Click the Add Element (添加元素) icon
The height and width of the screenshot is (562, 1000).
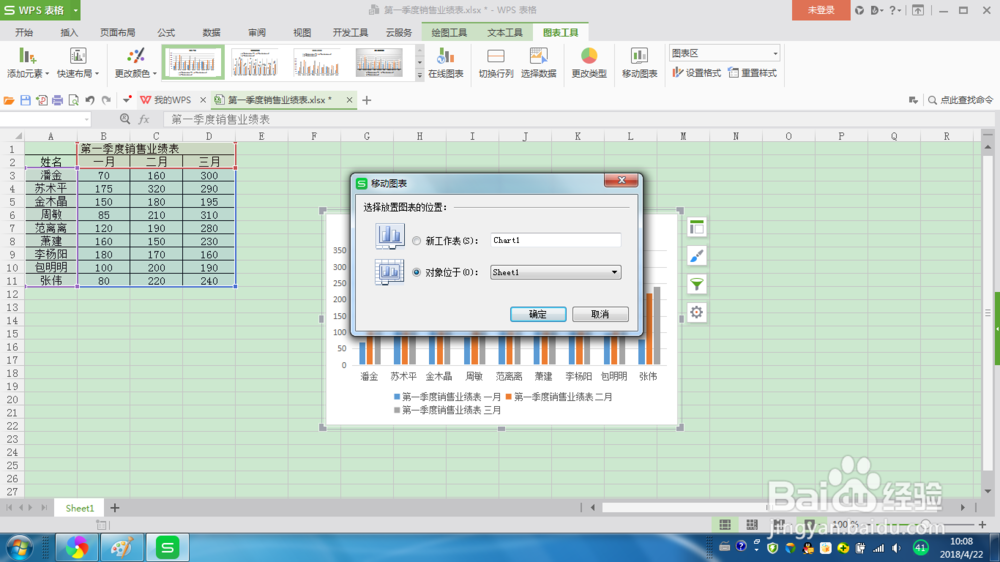pyautogui.click(x=27, y=56)
